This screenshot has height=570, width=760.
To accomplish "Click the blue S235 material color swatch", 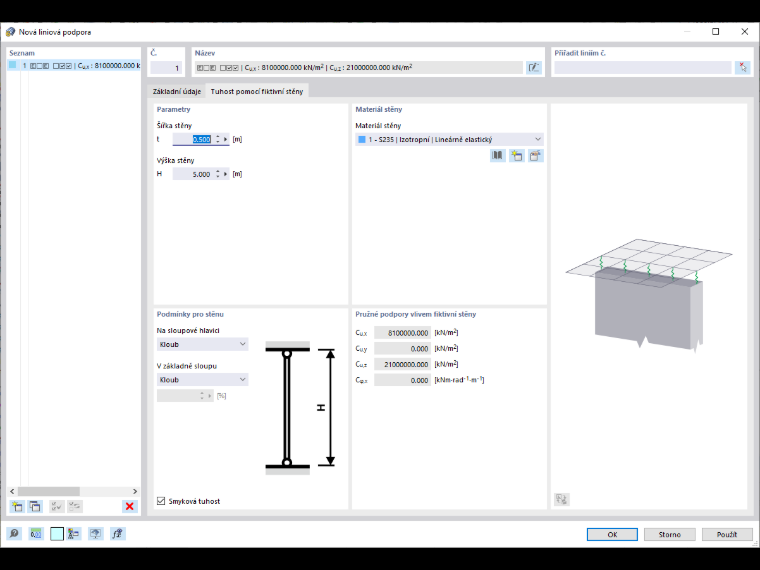I will pos(362,140).
